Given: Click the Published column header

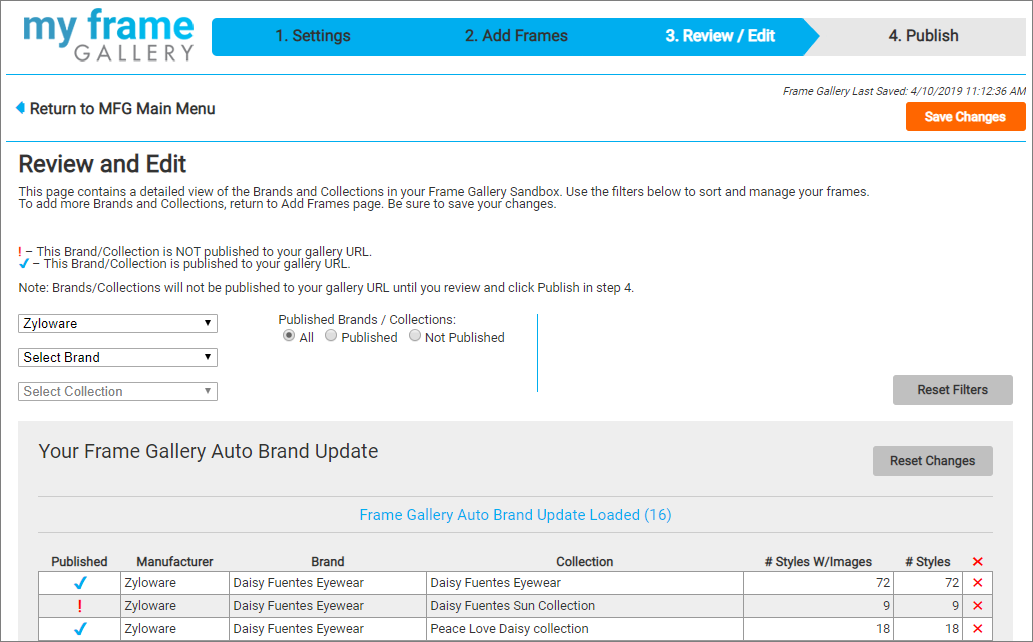Looking at the screenshot, I should click(x=80, y=562).
